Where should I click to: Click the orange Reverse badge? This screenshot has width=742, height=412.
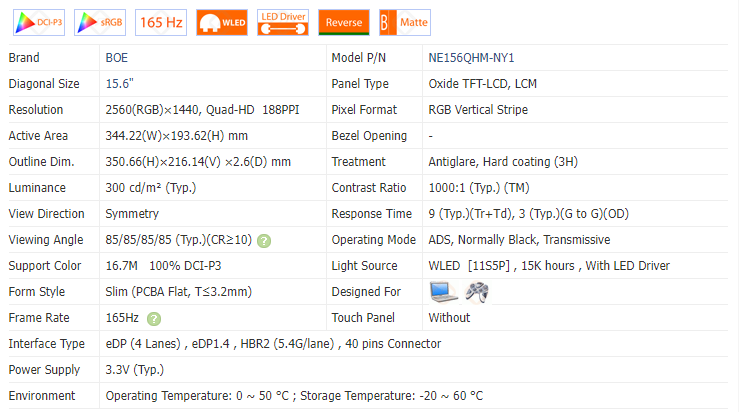(344, 21)
